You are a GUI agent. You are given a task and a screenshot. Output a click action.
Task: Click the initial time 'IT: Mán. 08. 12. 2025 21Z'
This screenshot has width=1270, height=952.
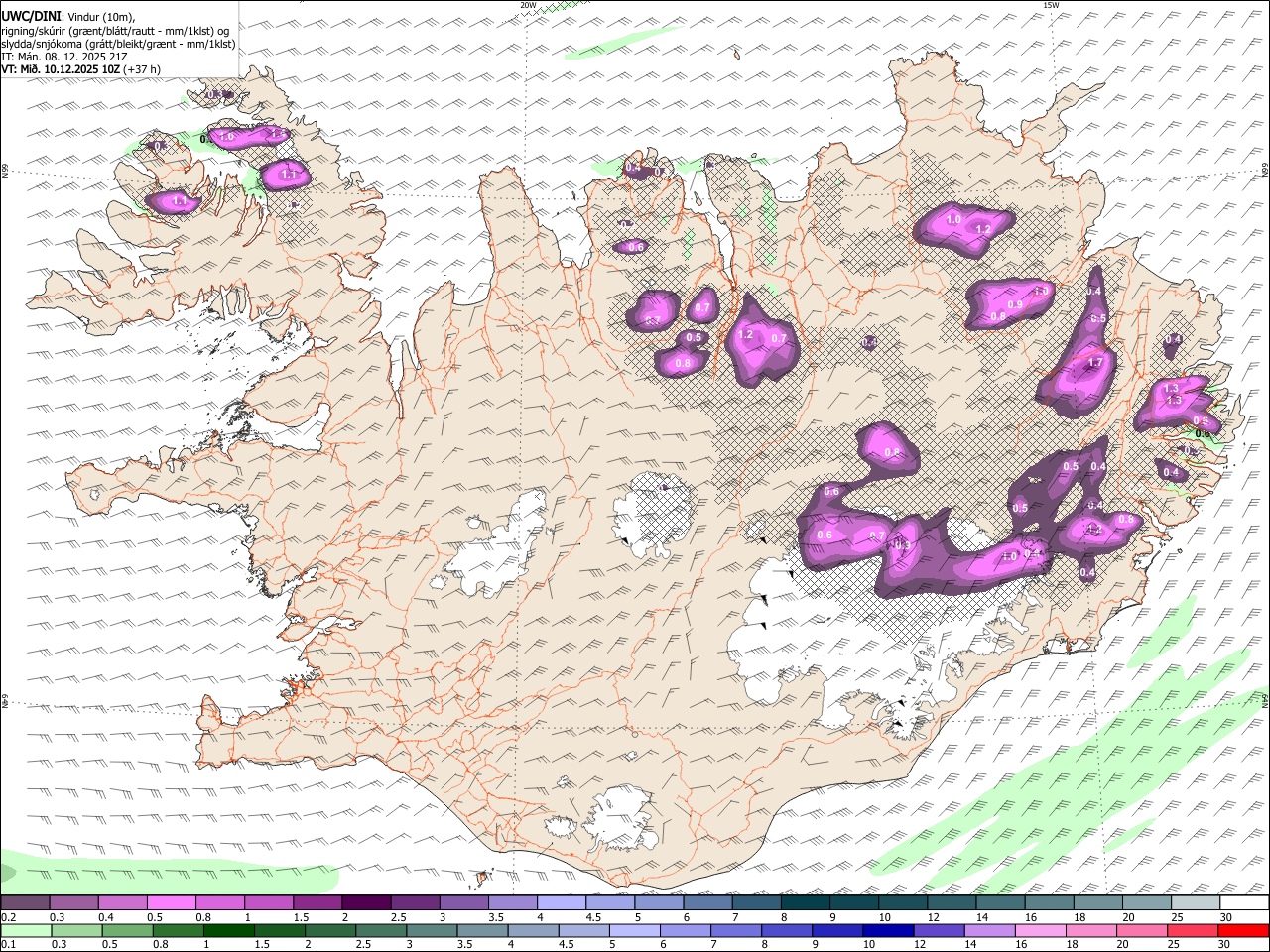tap(63, 57)
